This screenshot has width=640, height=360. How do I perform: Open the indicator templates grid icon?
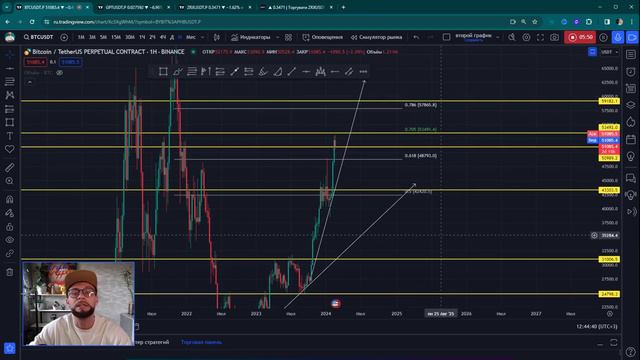click(x=289, y=37)
